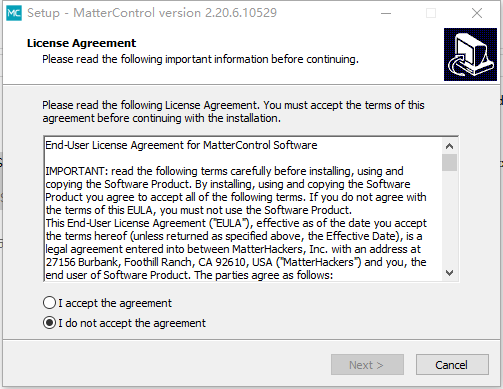Click the "You must accept the terms" instruction text
Screen dimensions: 503x389
(344, 105)
